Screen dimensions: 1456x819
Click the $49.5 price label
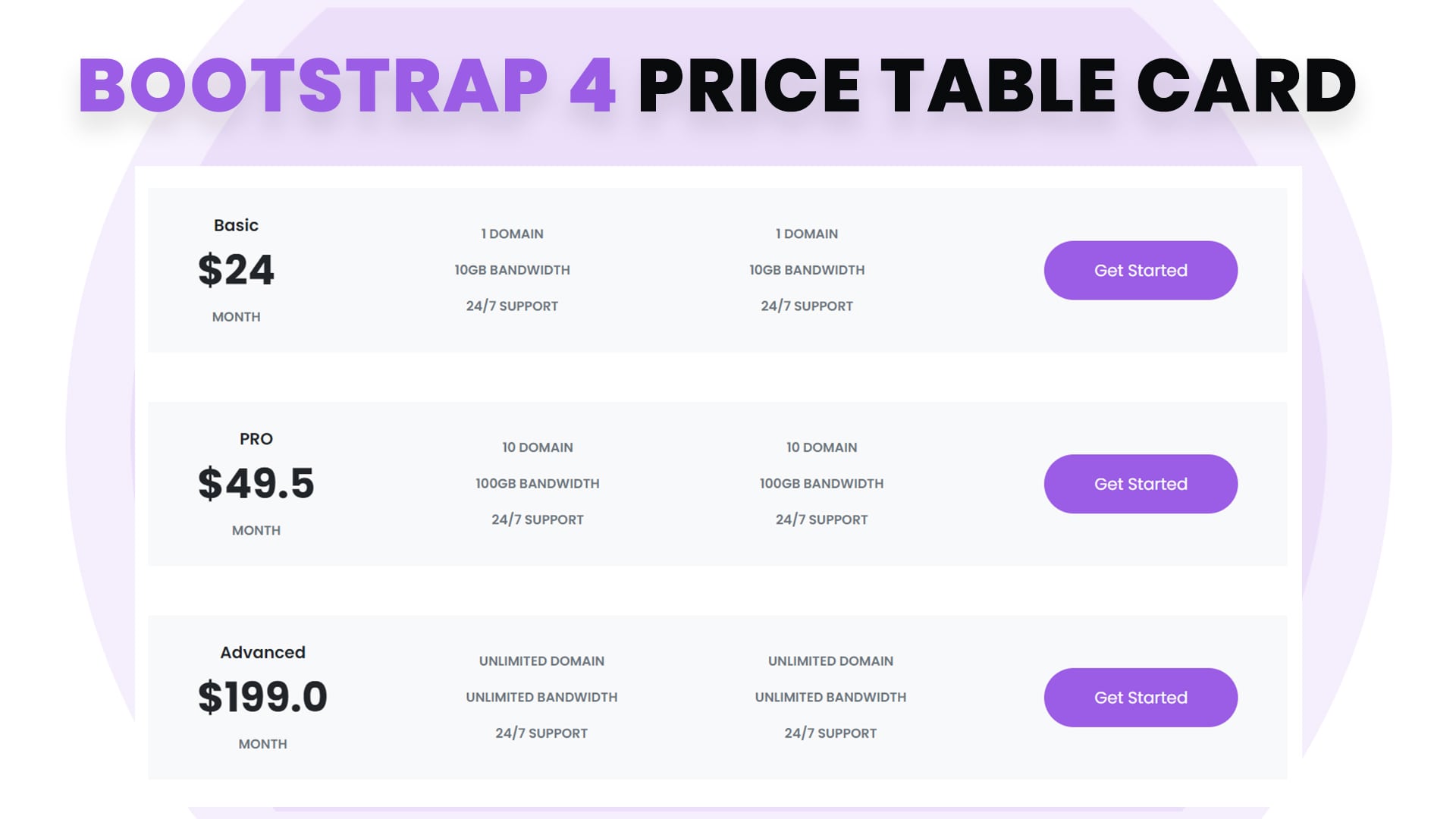256,483
